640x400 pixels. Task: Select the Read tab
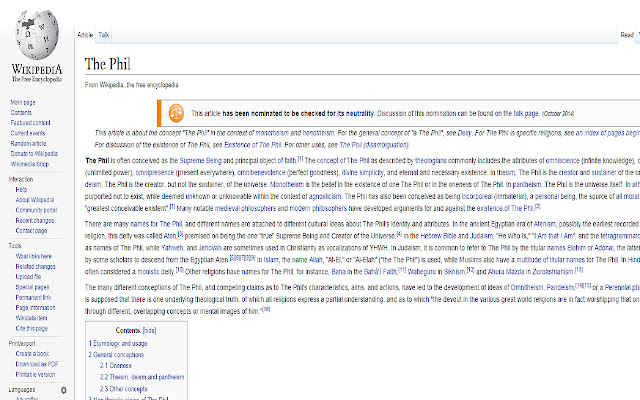(x=627, y=35)
